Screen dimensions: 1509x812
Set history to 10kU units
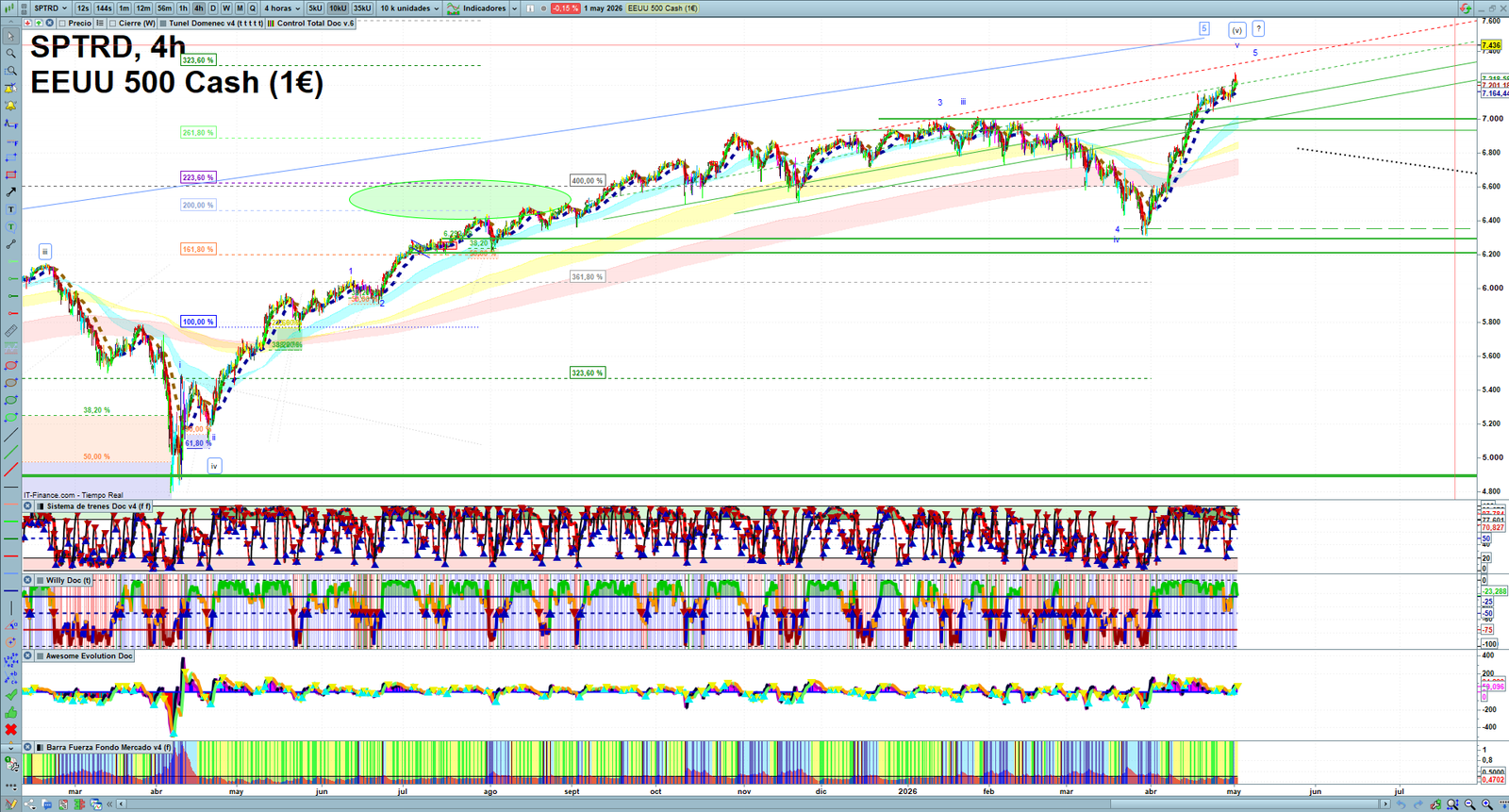(338, 8)
